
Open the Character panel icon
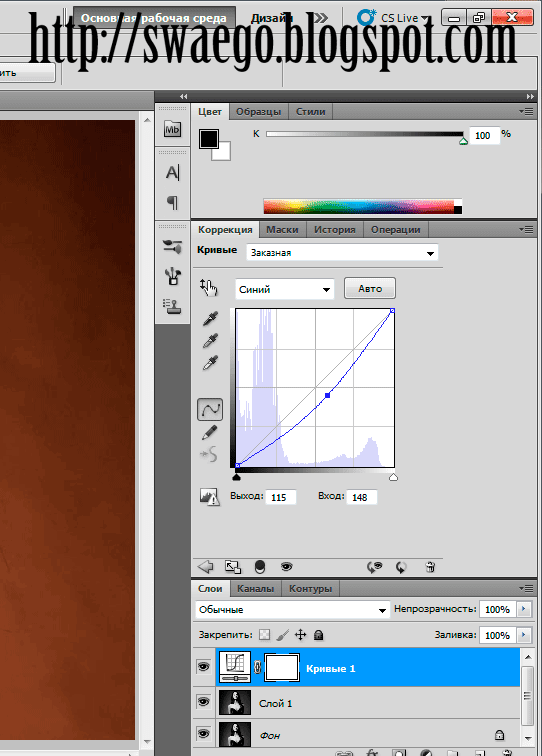[173, 173]
